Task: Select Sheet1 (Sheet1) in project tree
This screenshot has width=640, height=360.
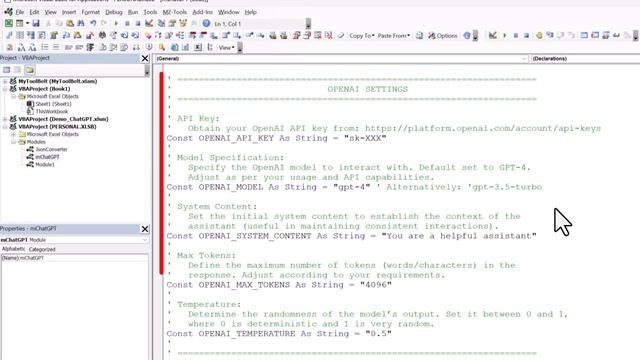Action: pyautogui.click(x=53, y=104)
